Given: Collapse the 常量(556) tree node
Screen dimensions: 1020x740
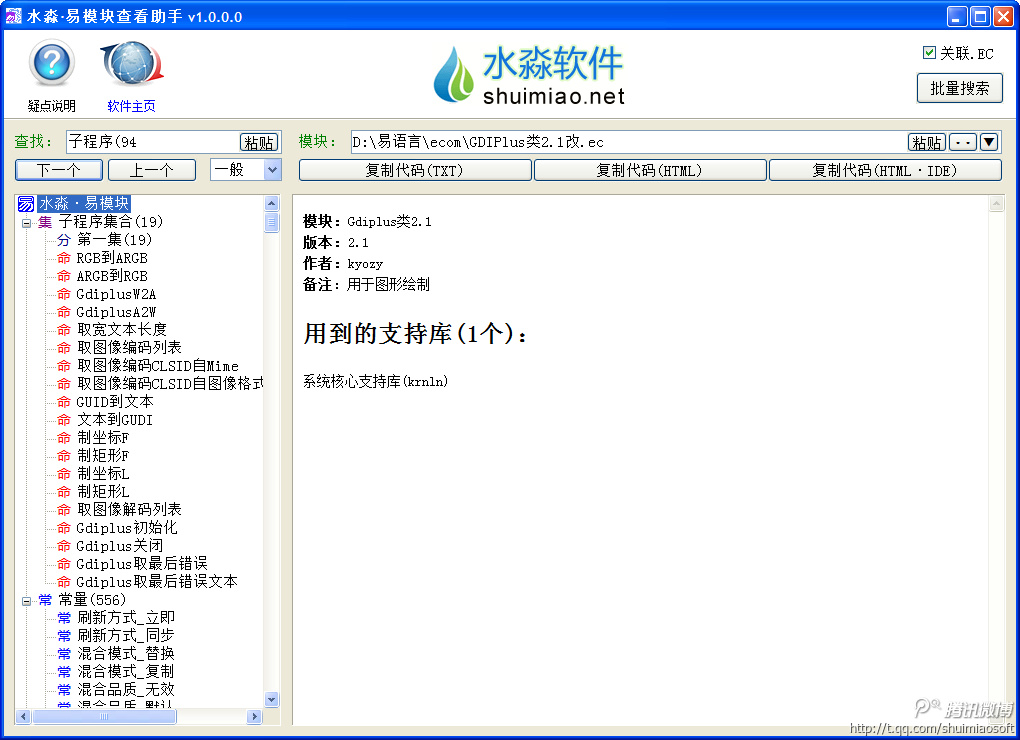Looking at the screenshot, I should (27, 601).
